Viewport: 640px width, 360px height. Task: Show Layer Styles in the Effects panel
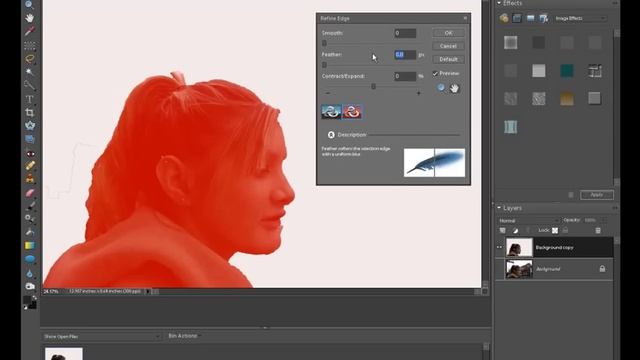tap(517, 18)
